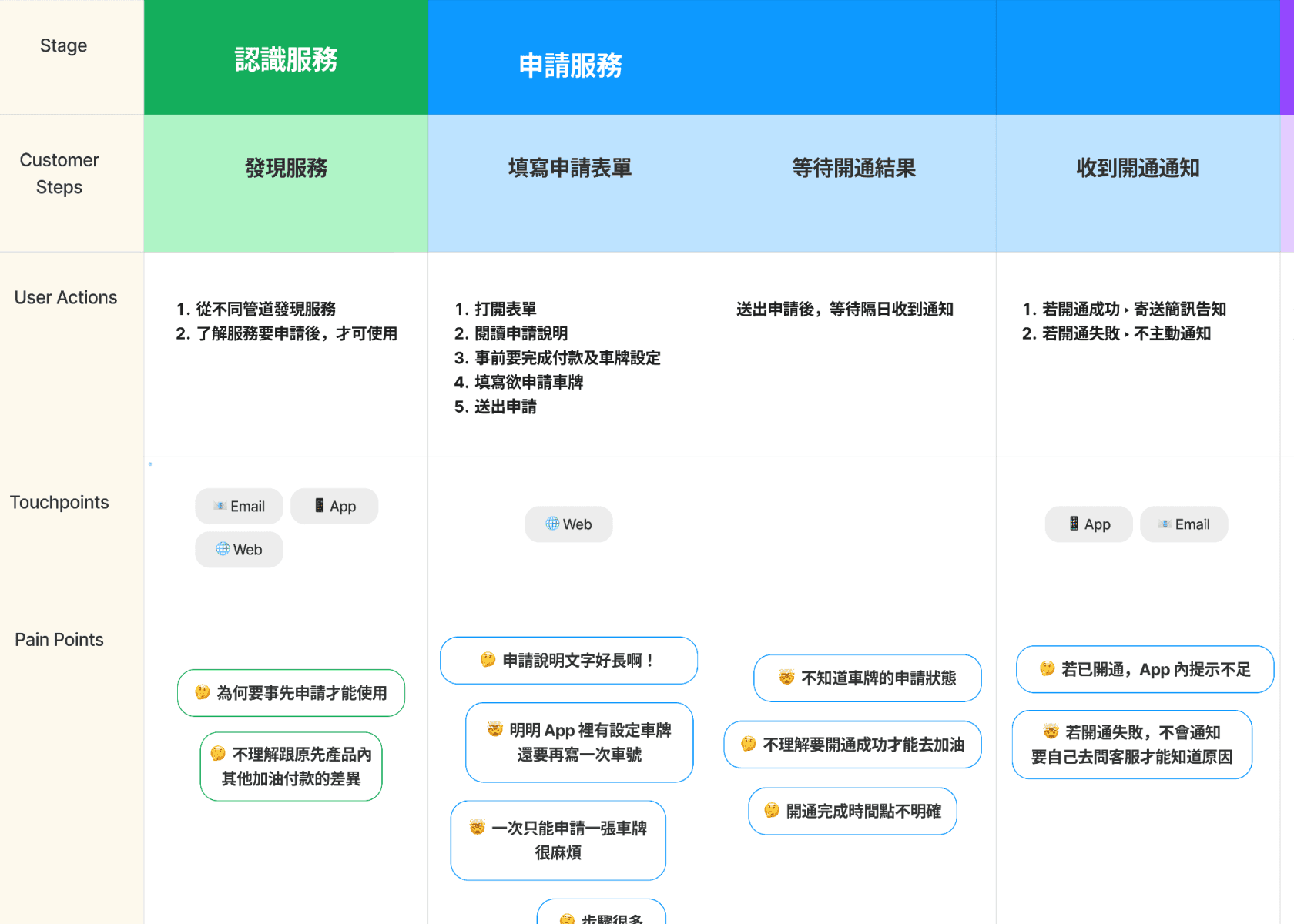Screen dimensions: 1294x924
Task: Click the thinking emoji on 若已開通，App 內提示不足
Action: pyautogui.click(x=1048, y=668)
